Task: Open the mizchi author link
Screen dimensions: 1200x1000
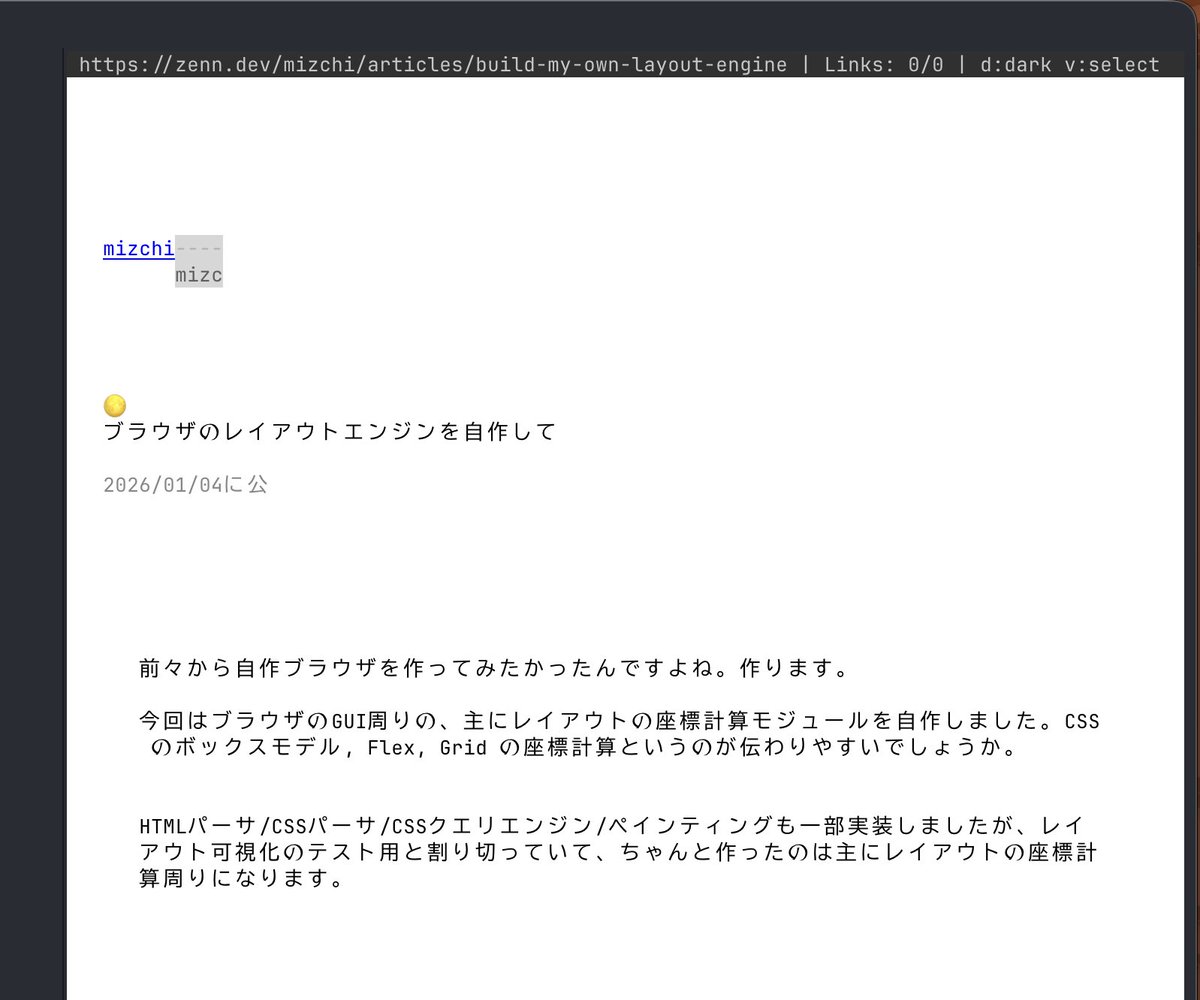Action: 139,249
